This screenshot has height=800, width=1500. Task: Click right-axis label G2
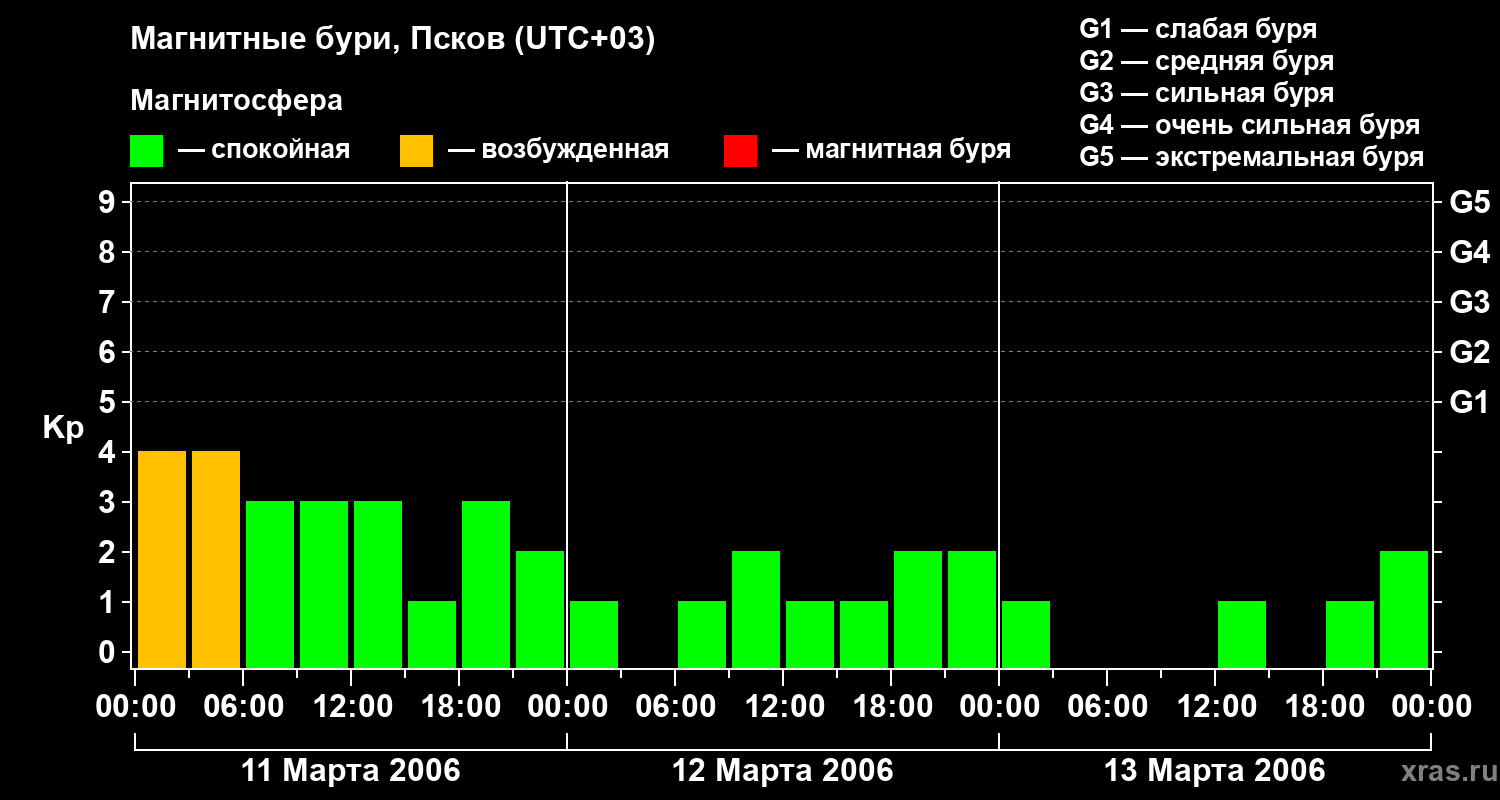pos(1470,352)
